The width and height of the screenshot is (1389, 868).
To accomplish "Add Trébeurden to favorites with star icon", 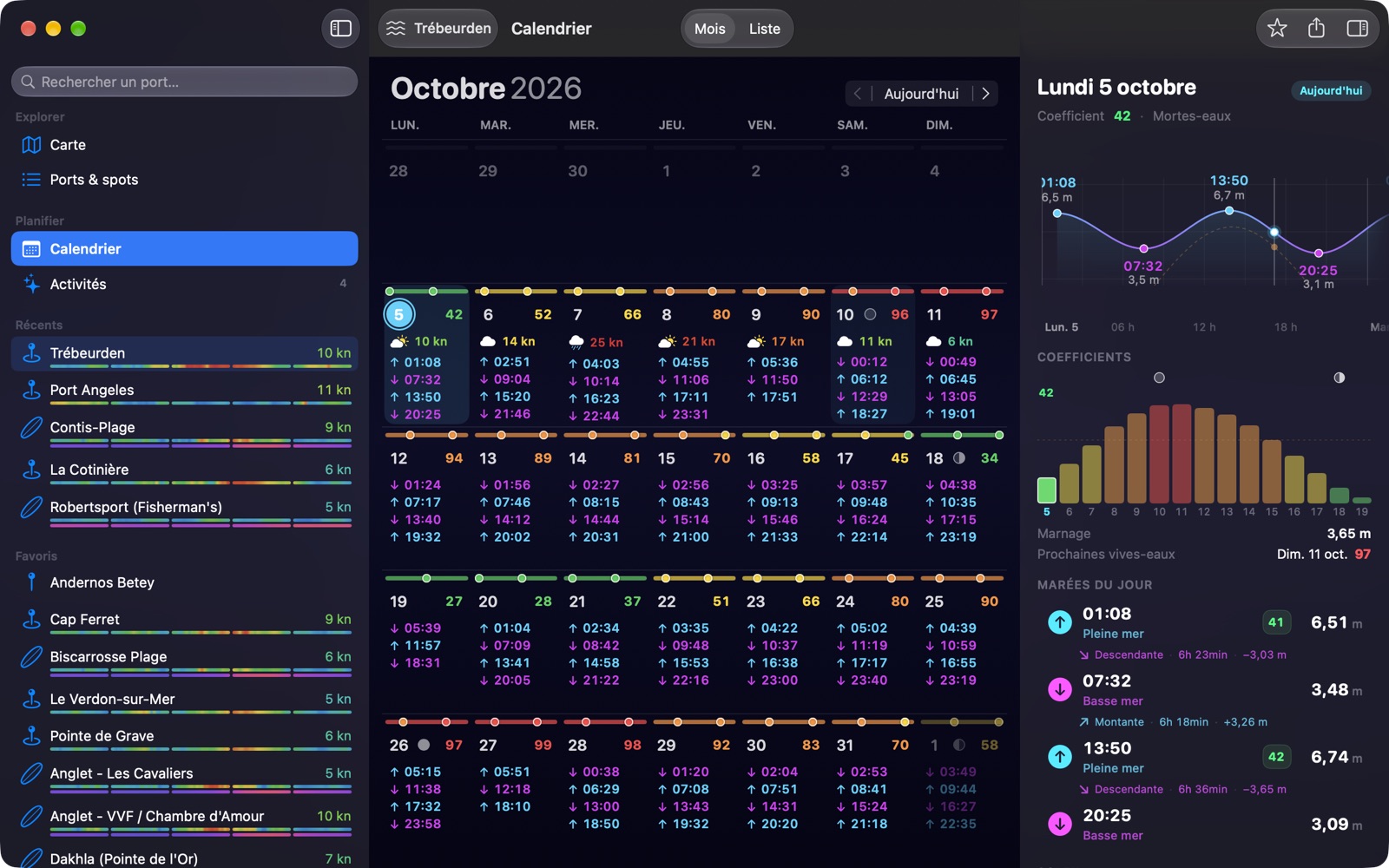I will click(x=1277, y=29).
